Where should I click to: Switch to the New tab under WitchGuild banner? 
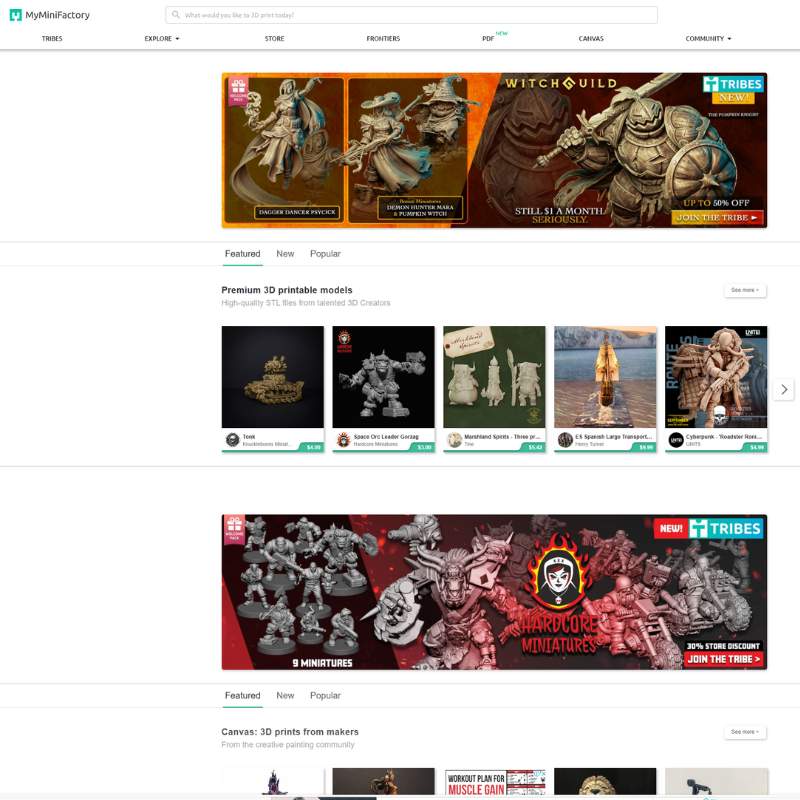[x=285, y=254]
